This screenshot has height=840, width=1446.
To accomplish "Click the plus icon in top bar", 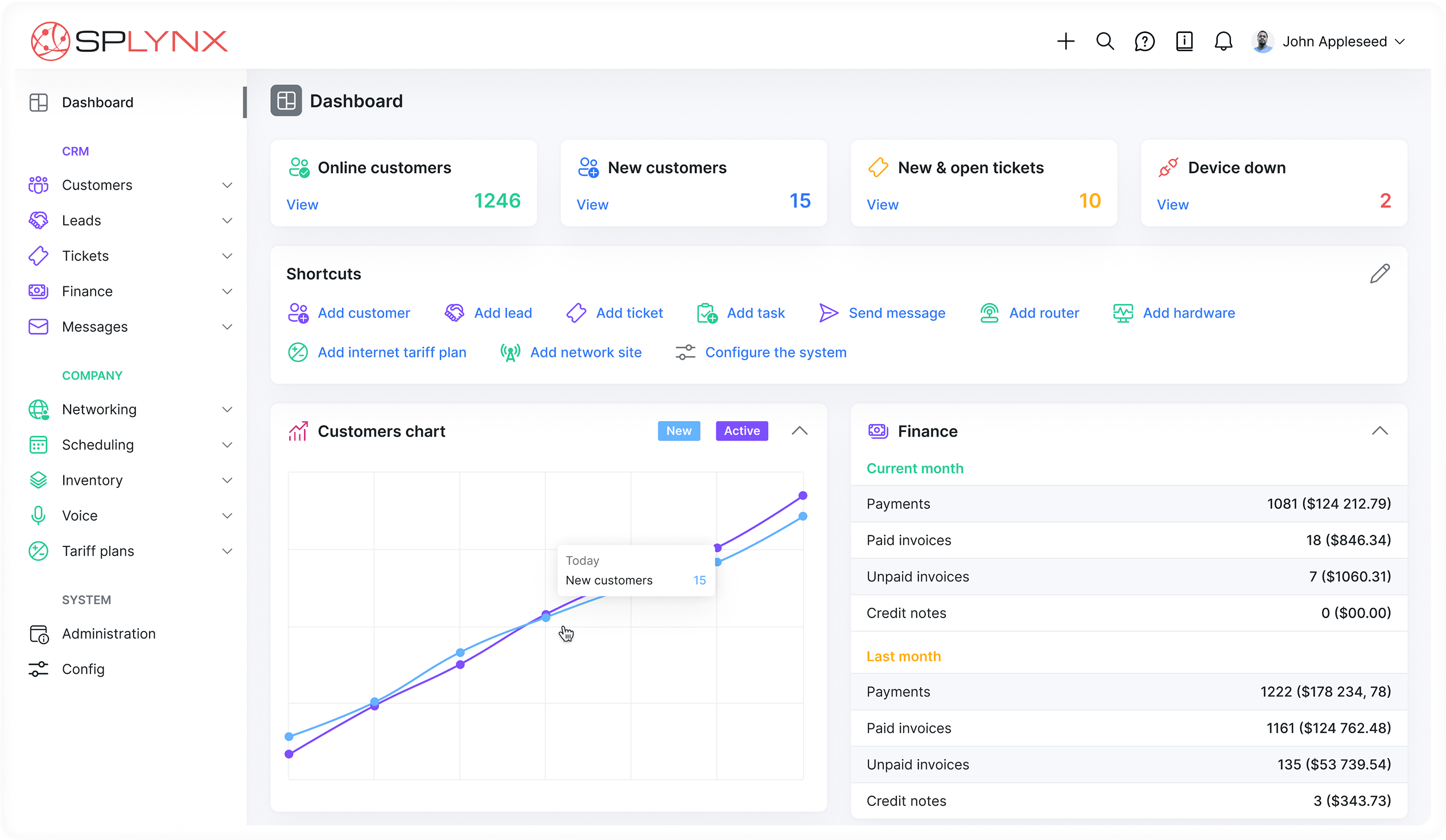I will pos(1065,42).
